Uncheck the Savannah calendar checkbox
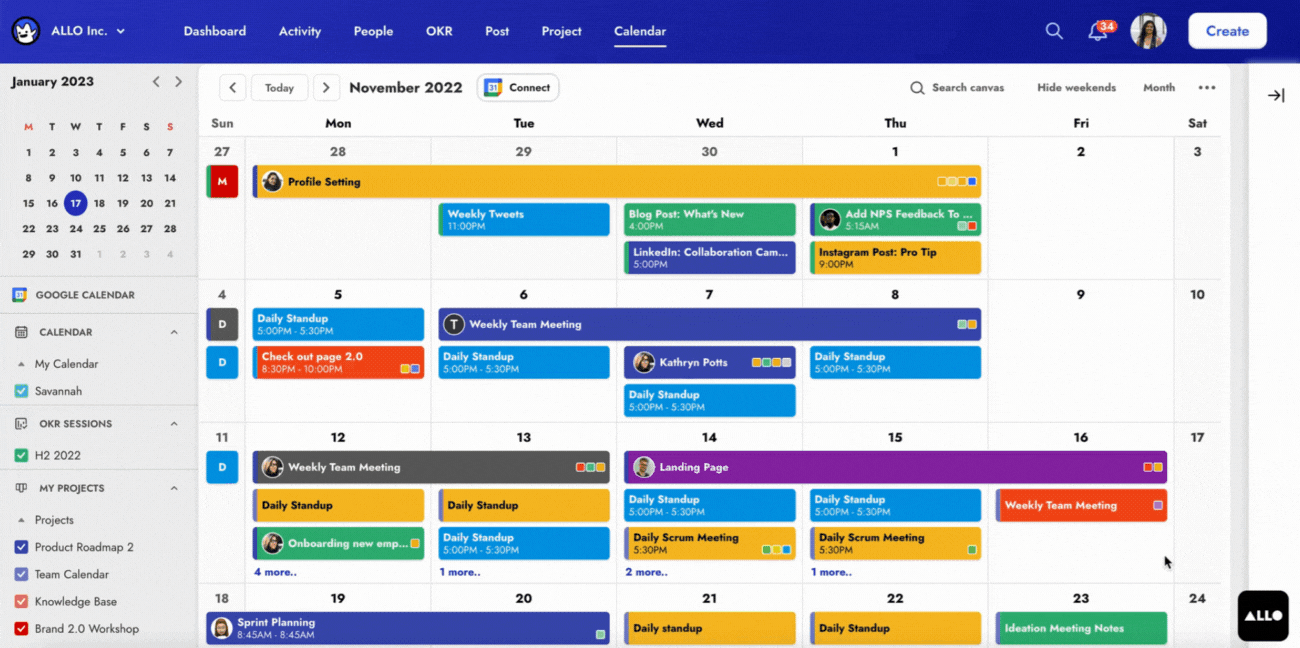The width and height of the screenshot is (1300, 648). [21, 391]
